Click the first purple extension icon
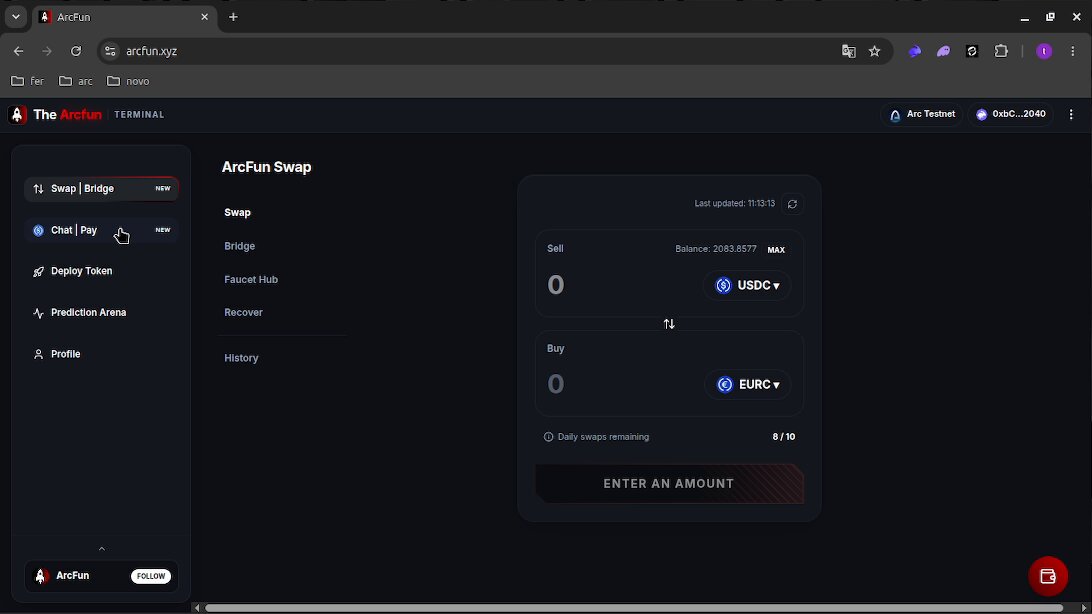The width and height of the screenshot is (1092, 614). (914, 52)
